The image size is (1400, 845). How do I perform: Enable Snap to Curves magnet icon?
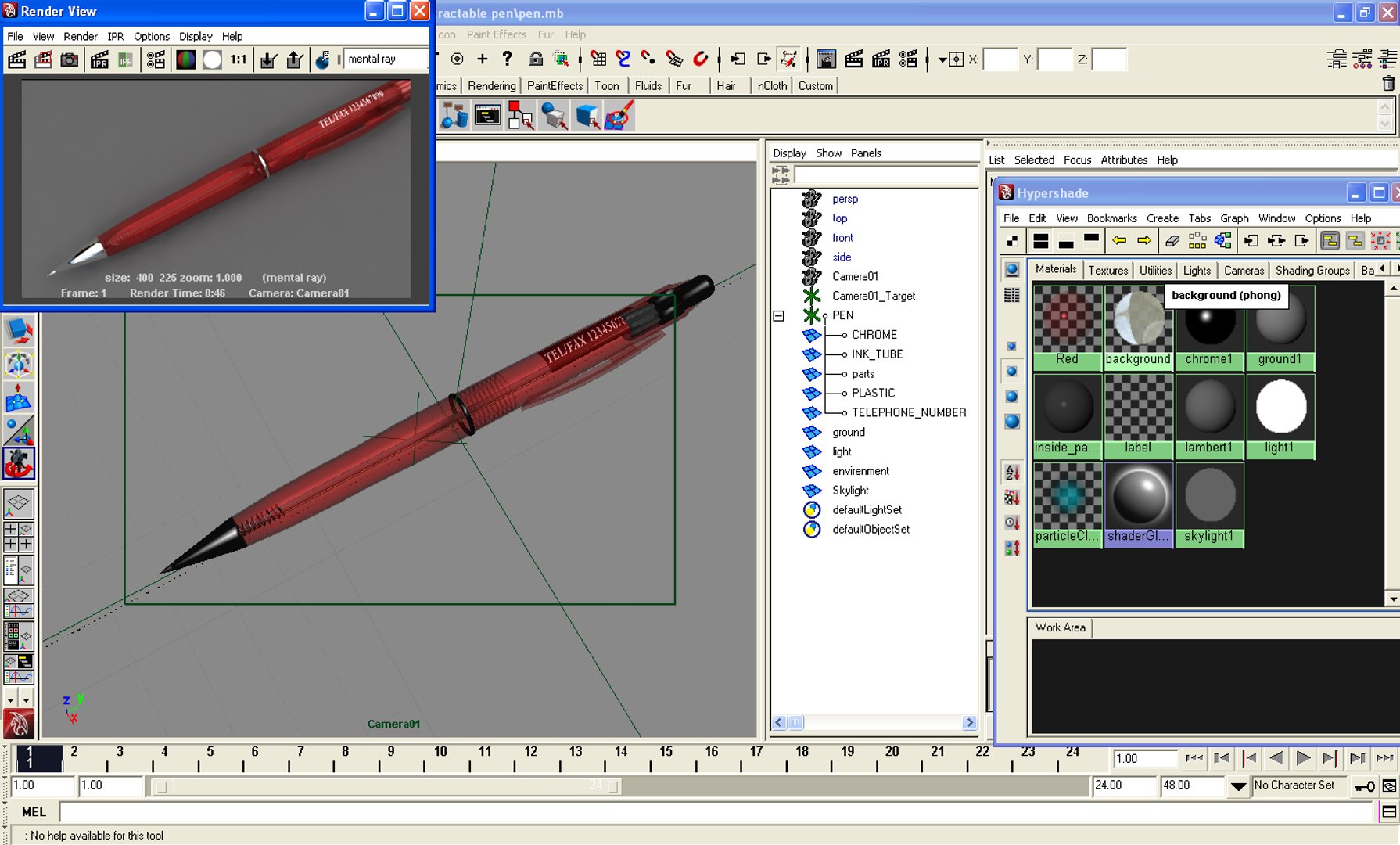click(x=623, y=59)
